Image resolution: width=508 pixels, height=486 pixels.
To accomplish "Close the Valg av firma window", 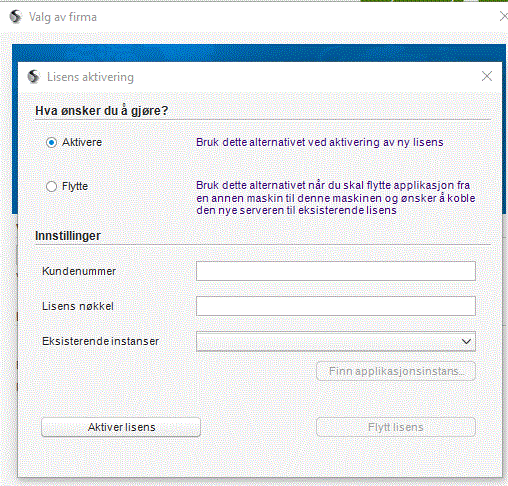I will click(504, 16).
